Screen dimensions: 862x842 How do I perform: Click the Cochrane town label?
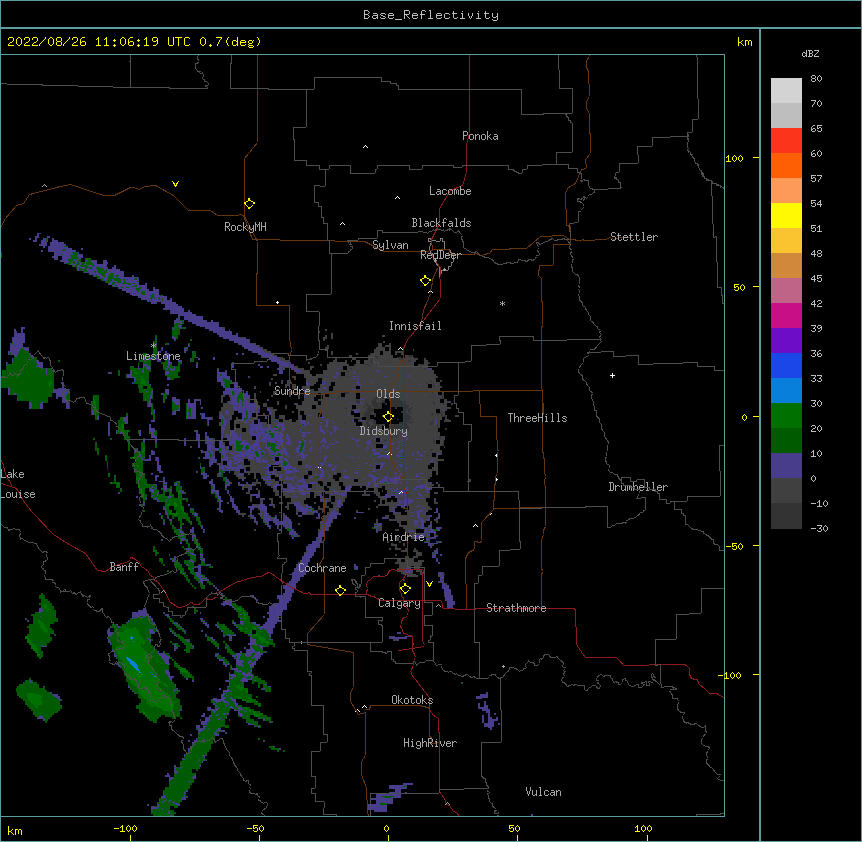point(322,568)
